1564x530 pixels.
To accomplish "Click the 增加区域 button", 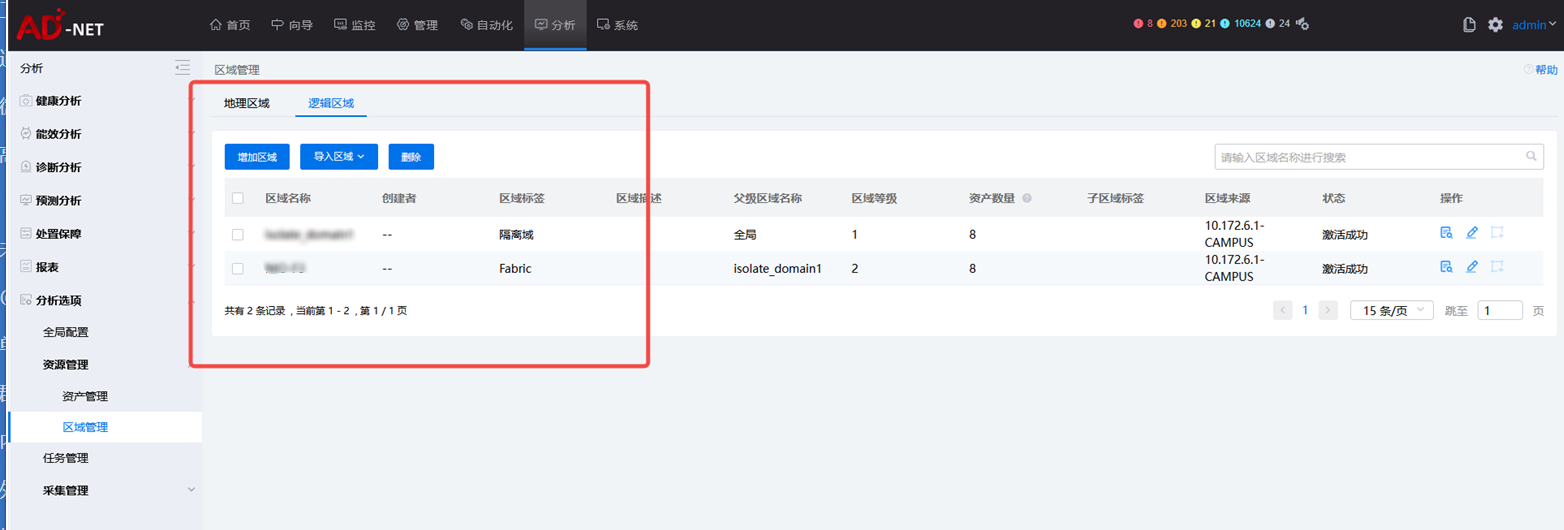I will (257, 157).
